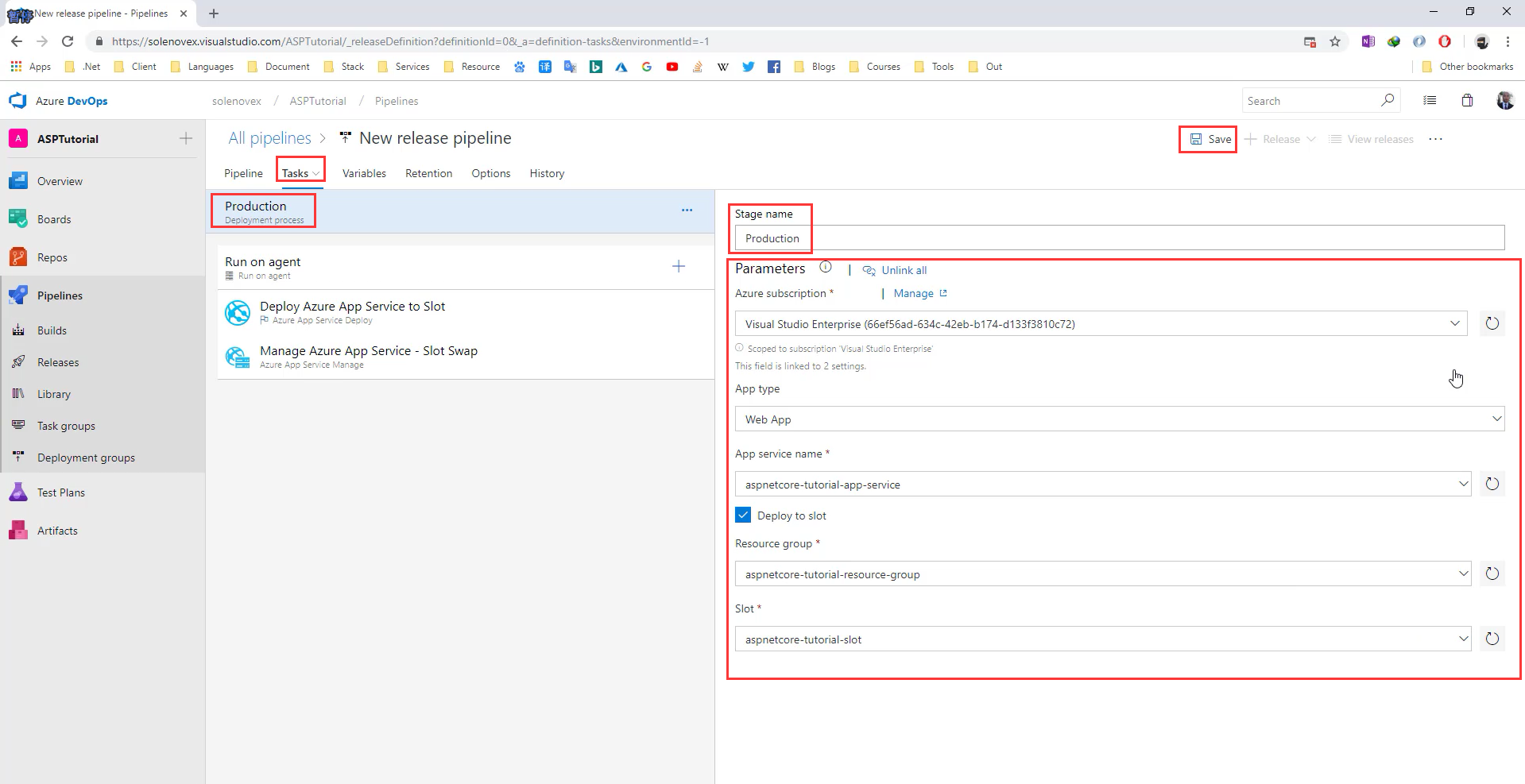
Task: Show Parameters info tooltip icon
Action: (x=826, y=268)
